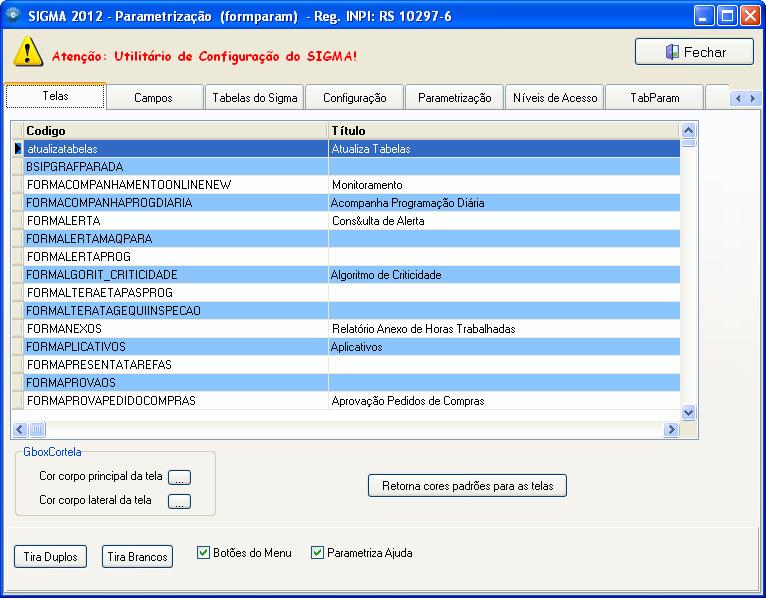Click the table scrollbar down arrow
Viewport: 766px width, 598px height.
688,413
